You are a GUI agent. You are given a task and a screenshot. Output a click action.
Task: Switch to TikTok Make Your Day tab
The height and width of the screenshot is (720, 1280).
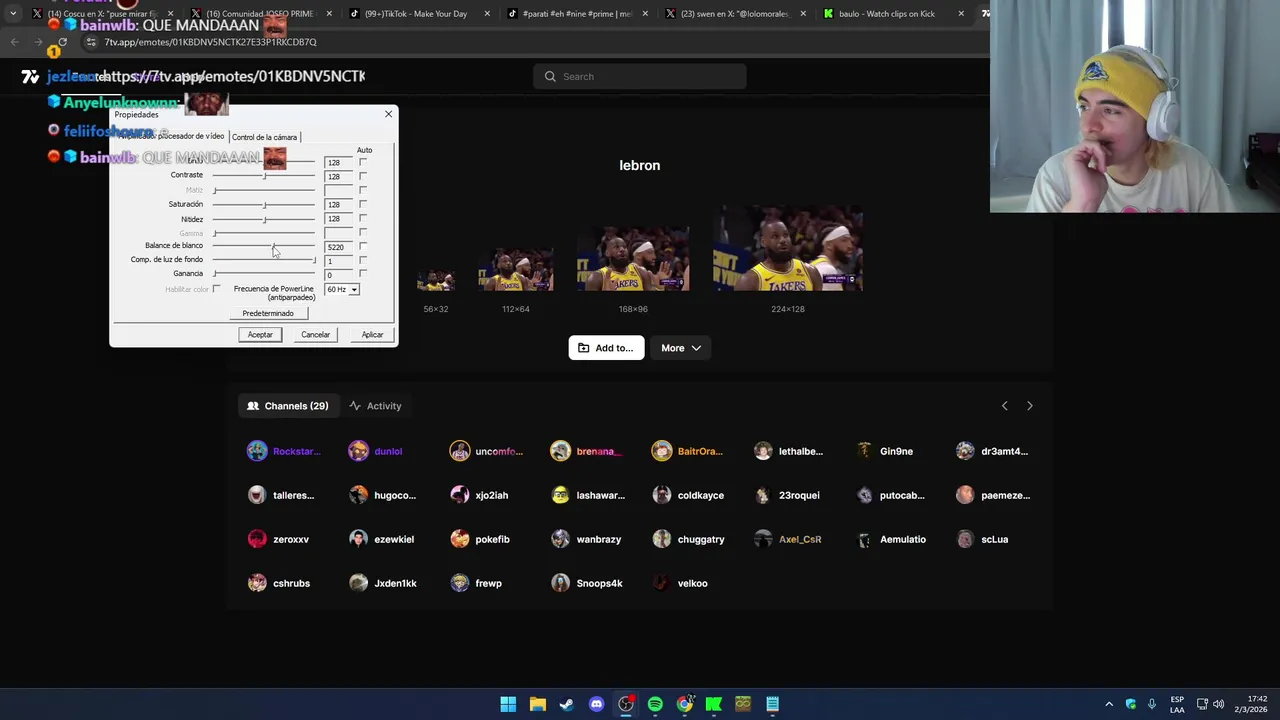pos(416,14)
